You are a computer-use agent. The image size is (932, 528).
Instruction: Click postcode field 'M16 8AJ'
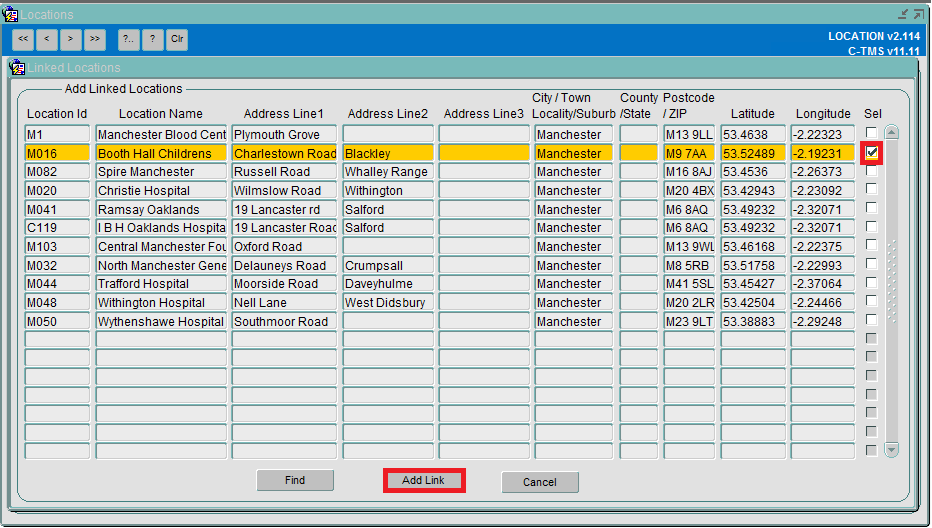point(689,172)
